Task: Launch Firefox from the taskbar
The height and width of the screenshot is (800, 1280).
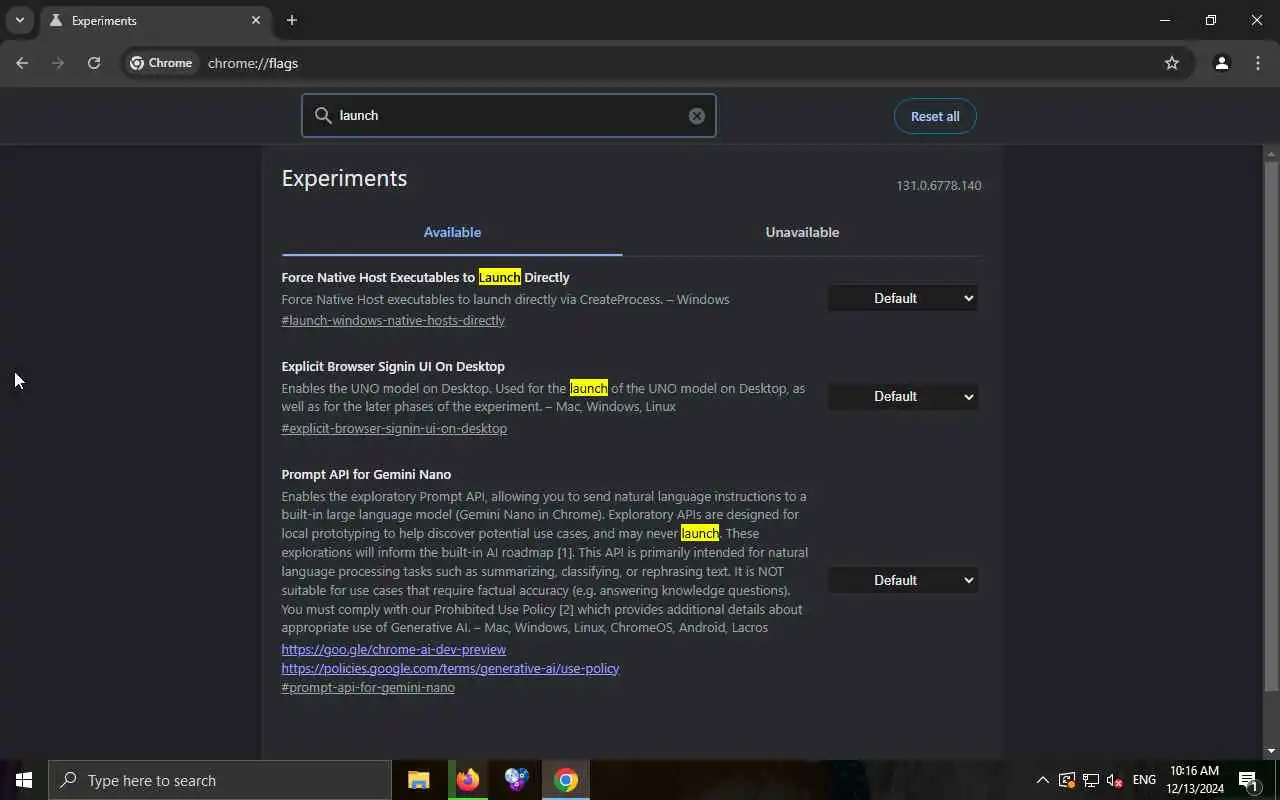Action: (467, 780)
